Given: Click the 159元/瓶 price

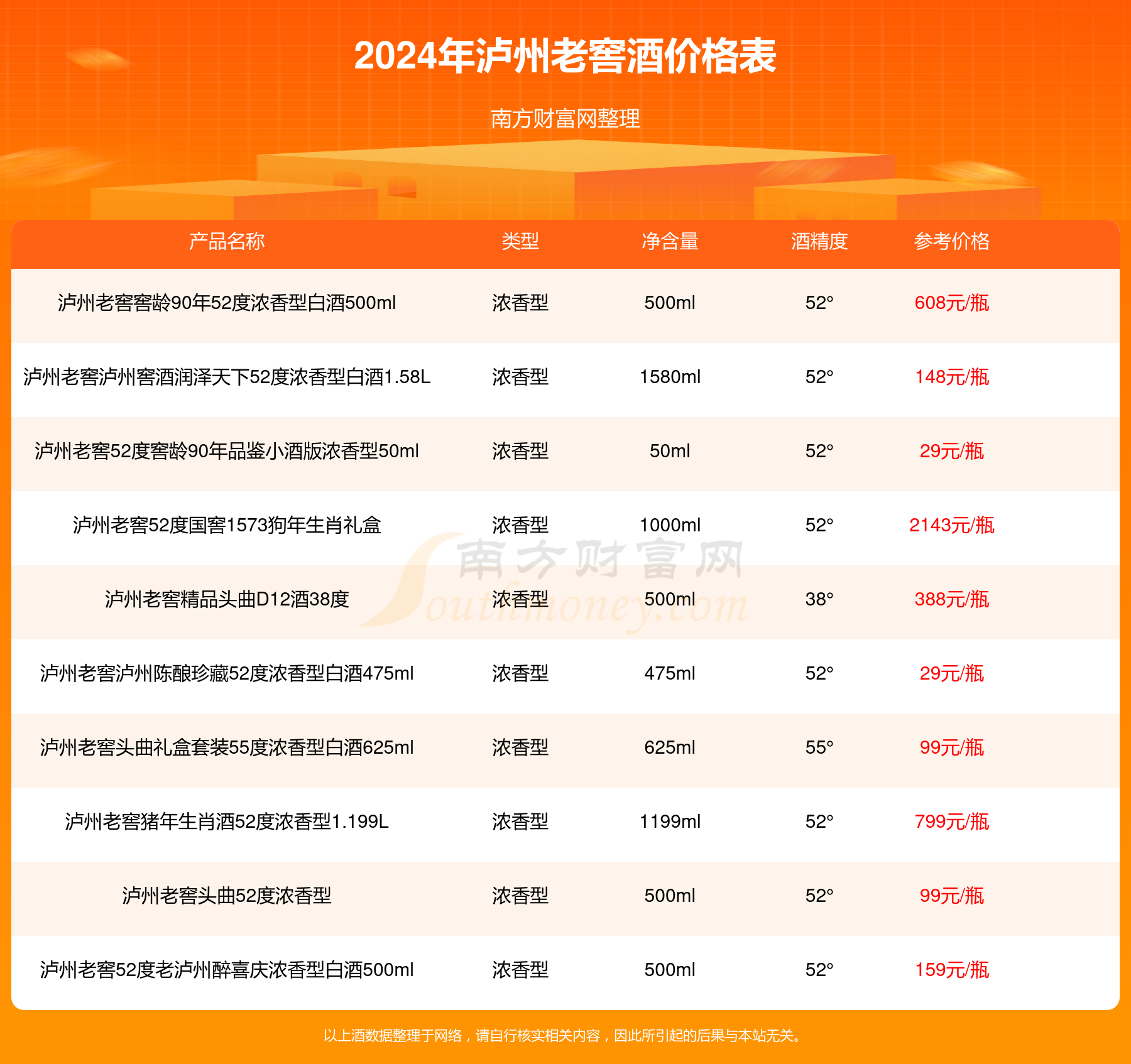Looking at the screenshot, I should pyautogui.click(x=952, y=970).
